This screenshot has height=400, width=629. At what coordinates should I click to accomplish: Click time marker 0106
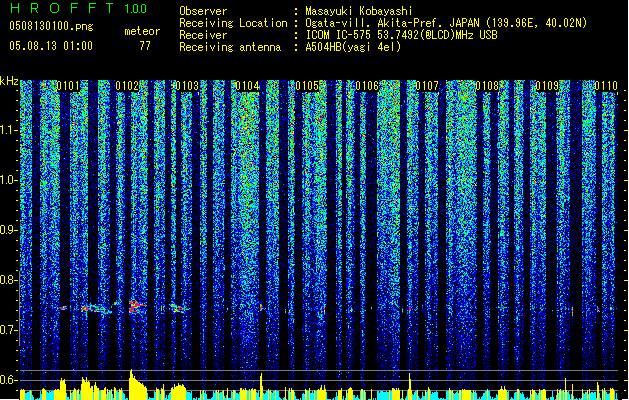tap(367, 86)
